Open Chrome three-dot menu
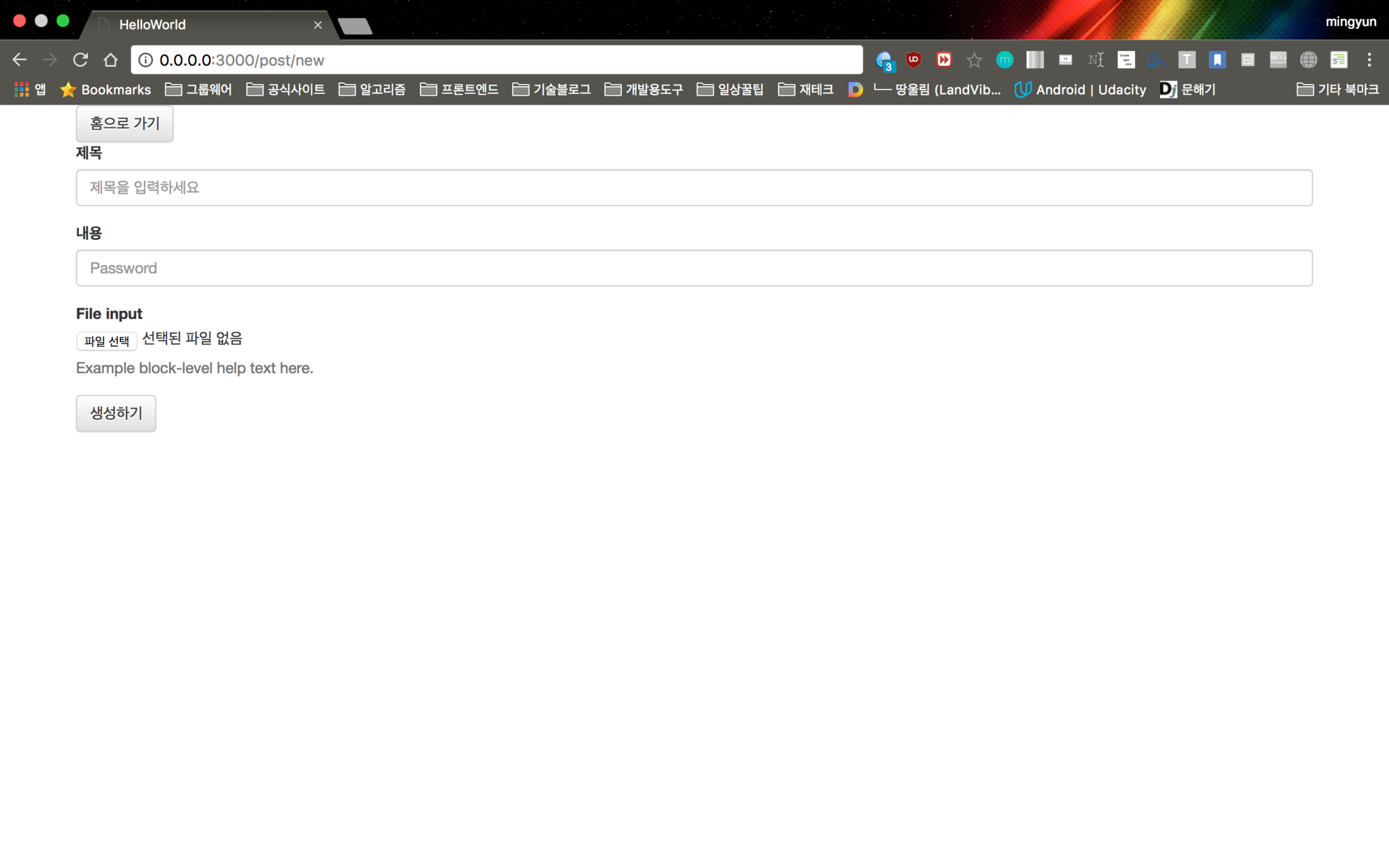Viewport: 1389px width, 868px height. pyautogui.click(x=1369, y=60)
